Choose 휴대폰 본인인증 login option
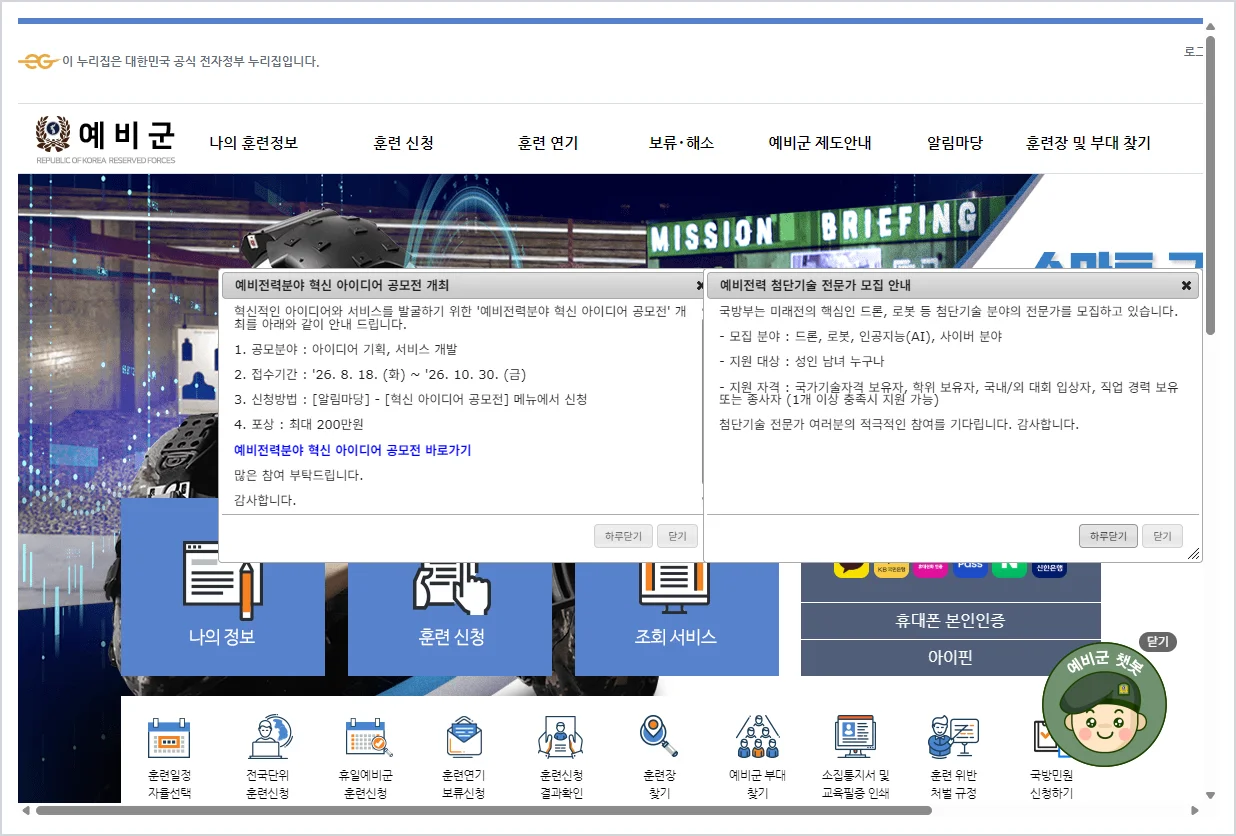Screen dimensions: 1236x836 pos(950,620)
